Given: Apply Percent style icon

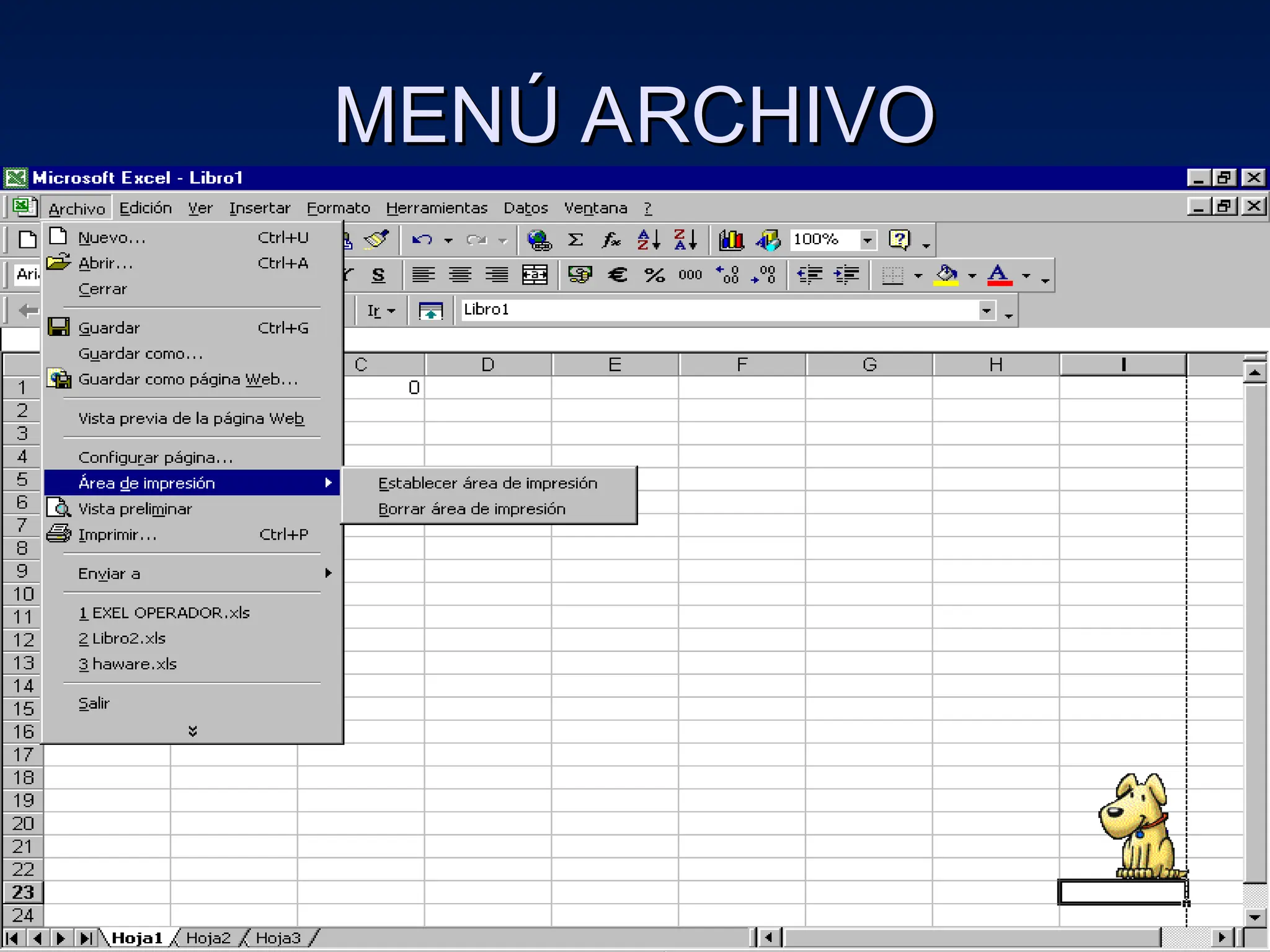Looking at the screenshot, I should point(654,275).
